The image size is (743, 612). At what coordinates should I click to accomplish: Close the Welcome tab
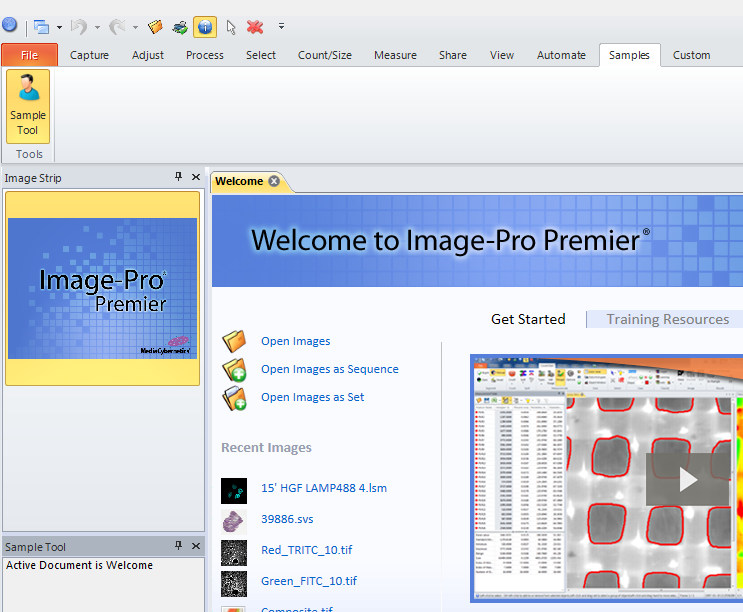(x=274, y=181)
